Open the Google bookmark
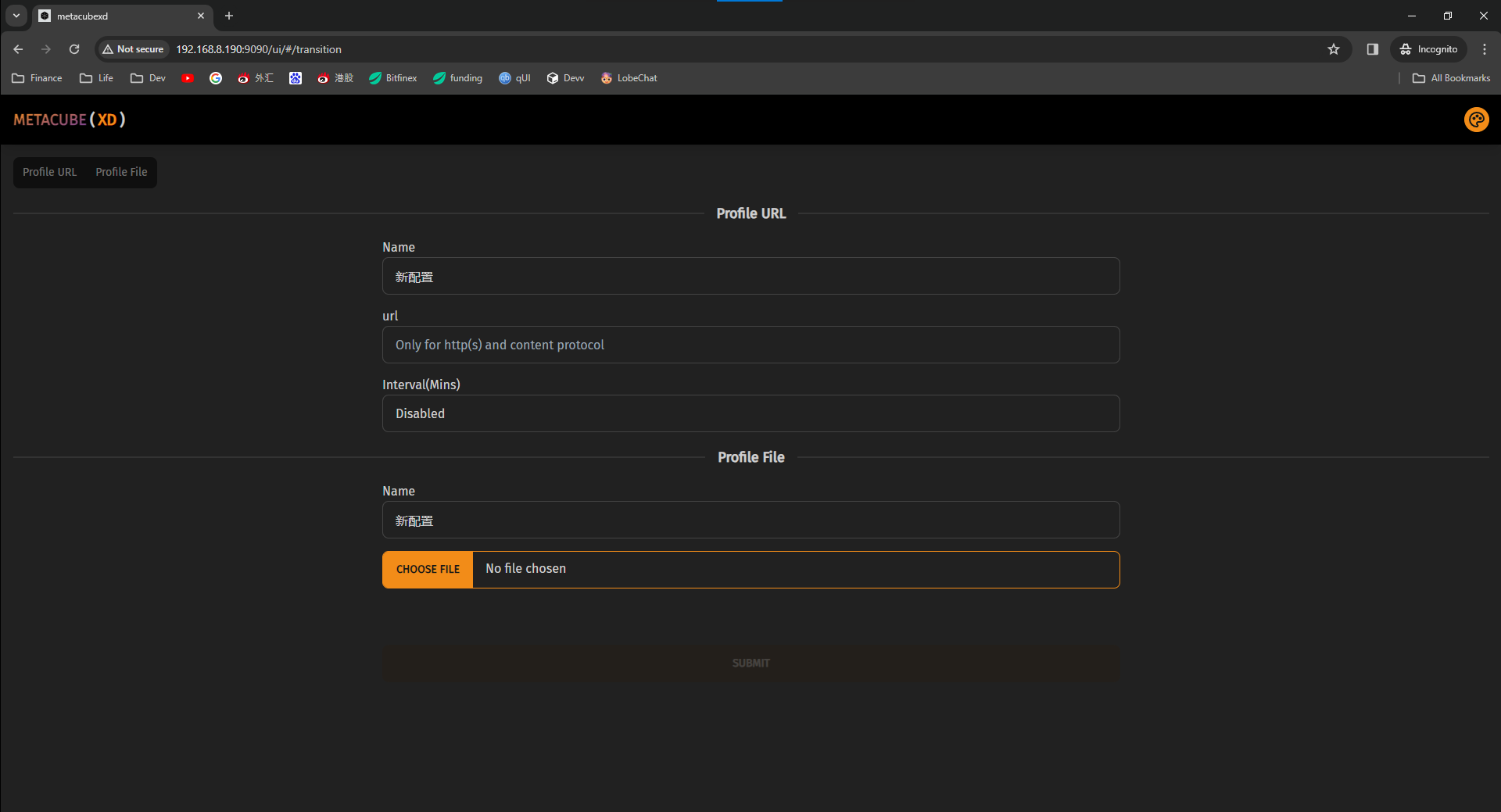The height and width of the screenshot is (812, 1501). pyautogui.click(x=216, y=78)
